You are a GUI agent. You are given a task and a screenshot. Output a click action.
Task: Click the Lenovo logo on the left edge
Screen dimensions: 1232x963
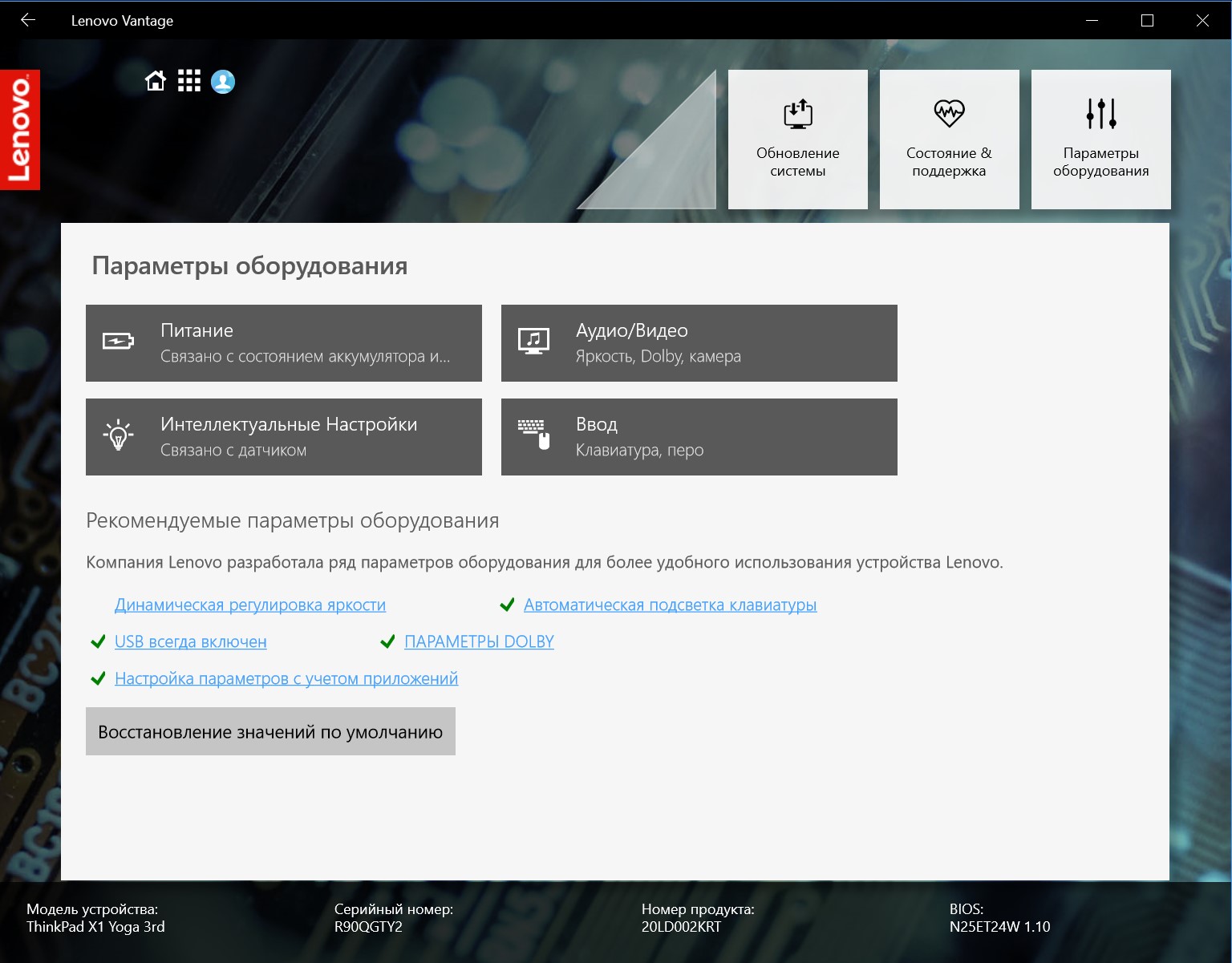20,130
